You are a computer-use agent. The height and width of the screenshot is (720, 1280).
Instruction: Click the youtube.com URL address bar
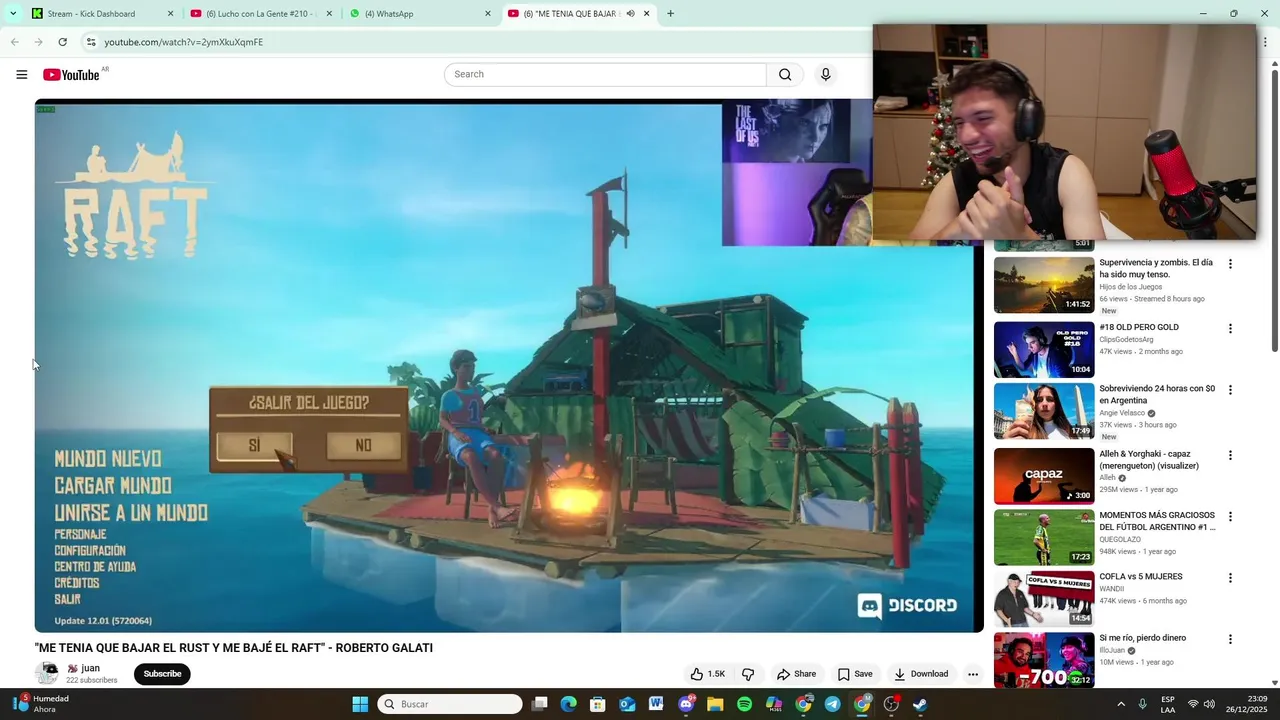pyautogui.click(x=183, y=42)
